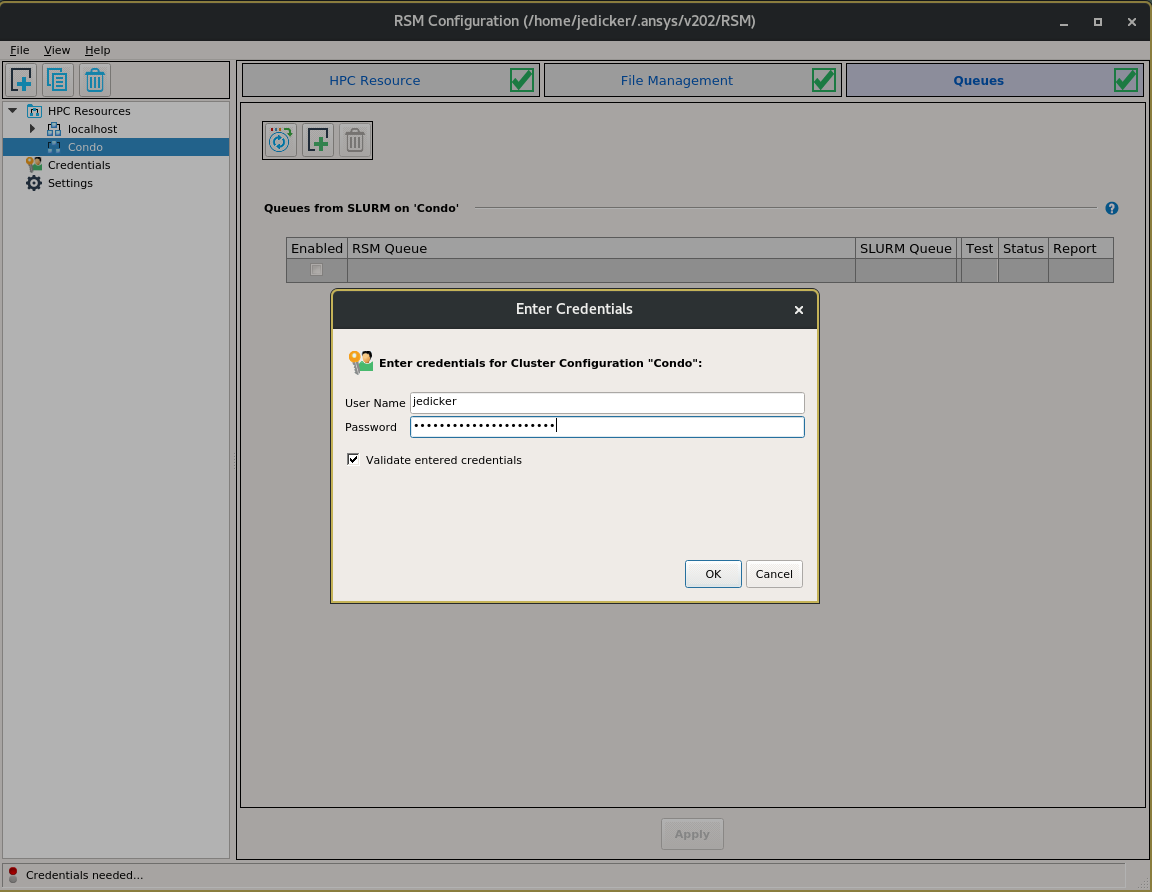1152x892 pixels.
Task: Click the localhost server icon
Action: (x=54, y=129)
